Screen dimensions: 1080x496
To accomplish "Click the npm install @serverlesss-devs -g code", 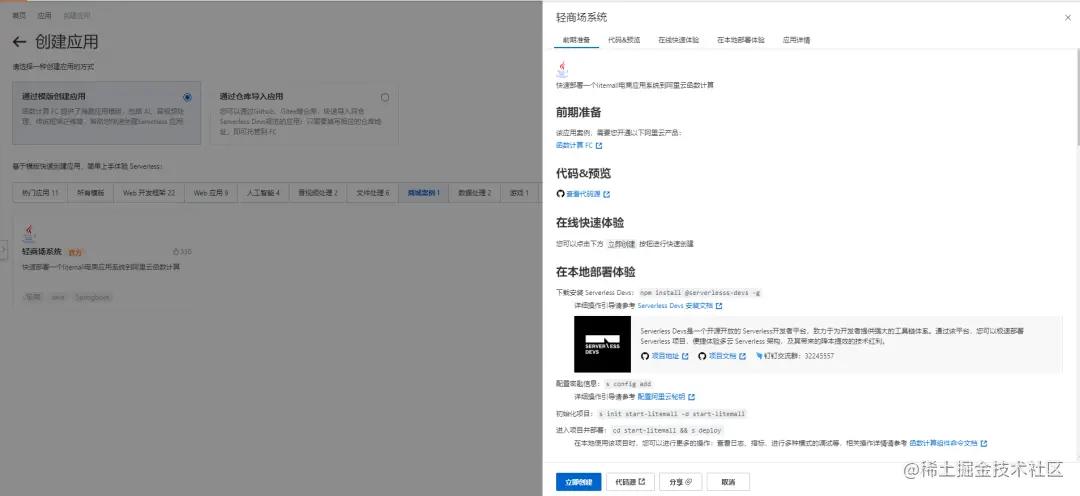I will click(x=700, y=293).
